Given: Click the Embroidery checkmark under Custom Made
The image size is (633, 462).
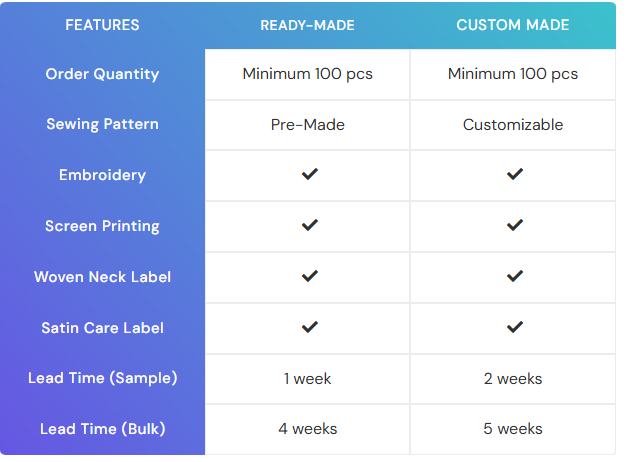Looking at the screenshot, I should point(514,175).
